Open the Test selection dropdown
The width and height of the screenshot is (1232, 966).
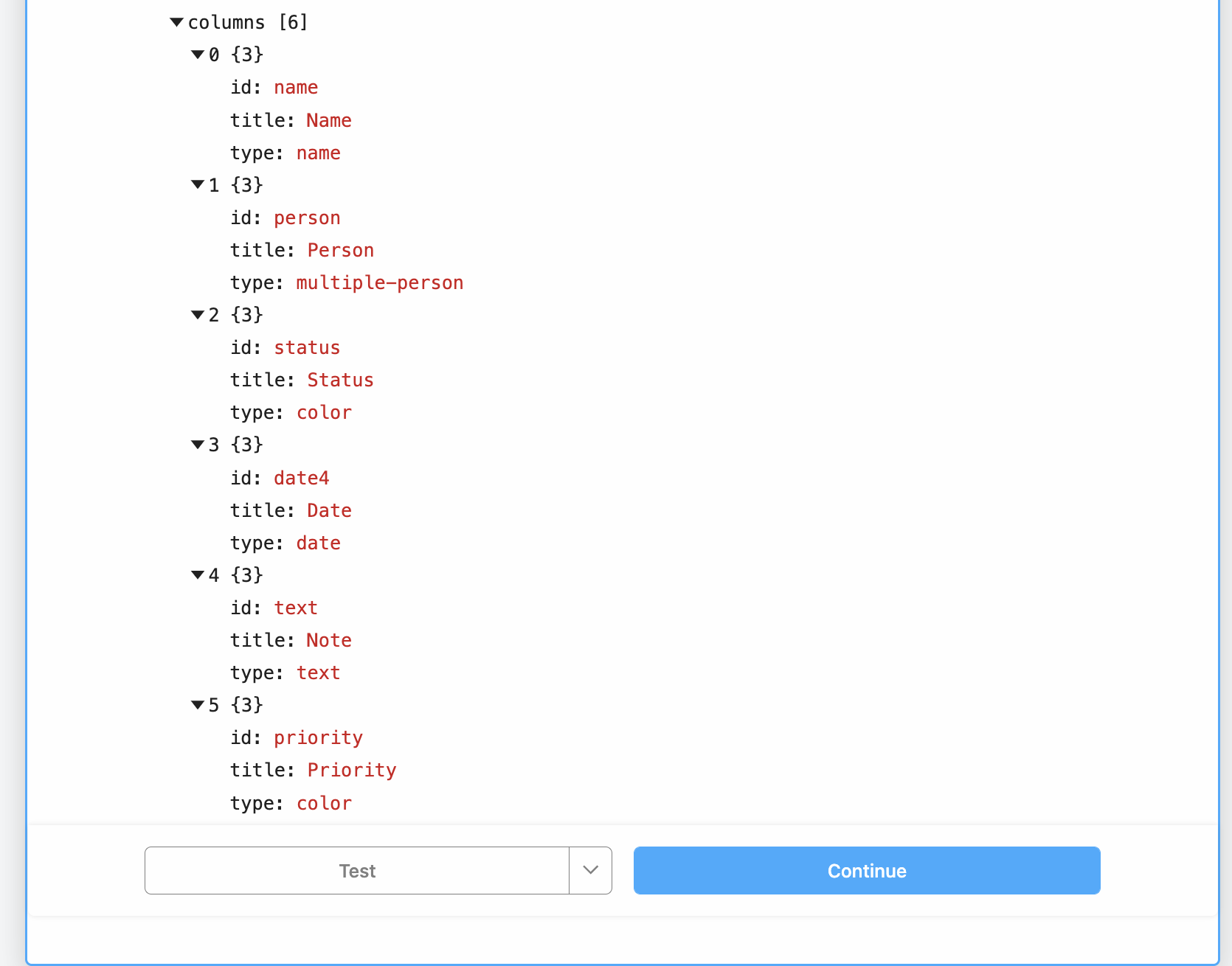pyautogui.click(x=357, y=870)
